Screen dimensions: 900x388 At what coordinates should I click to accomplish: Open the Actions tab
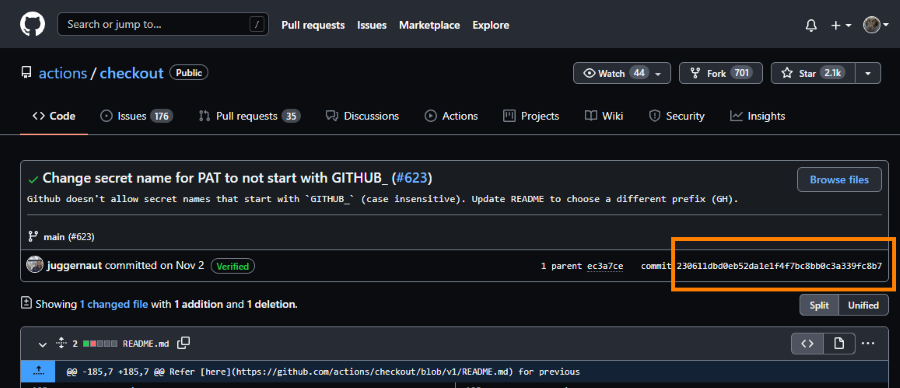tap(451, 116)
